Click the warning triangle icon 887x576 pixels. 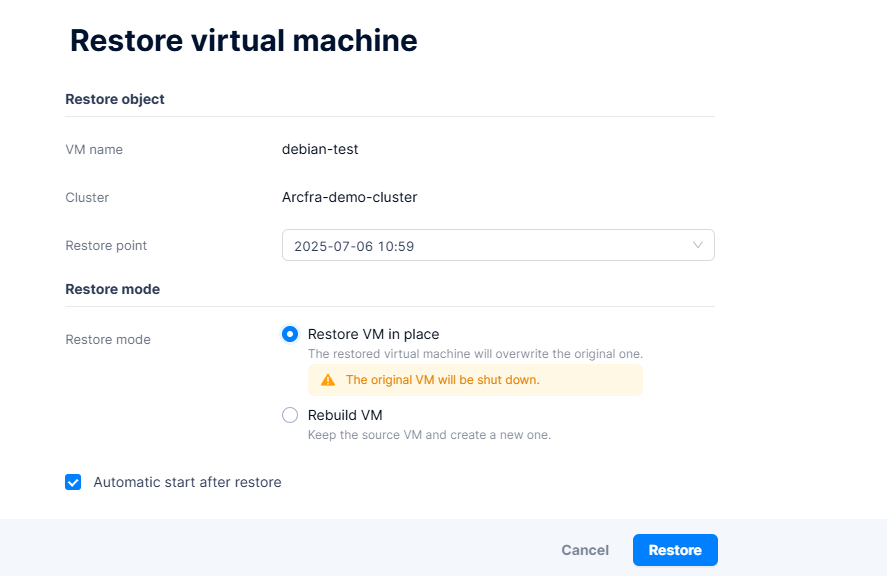tap(327, 380)
